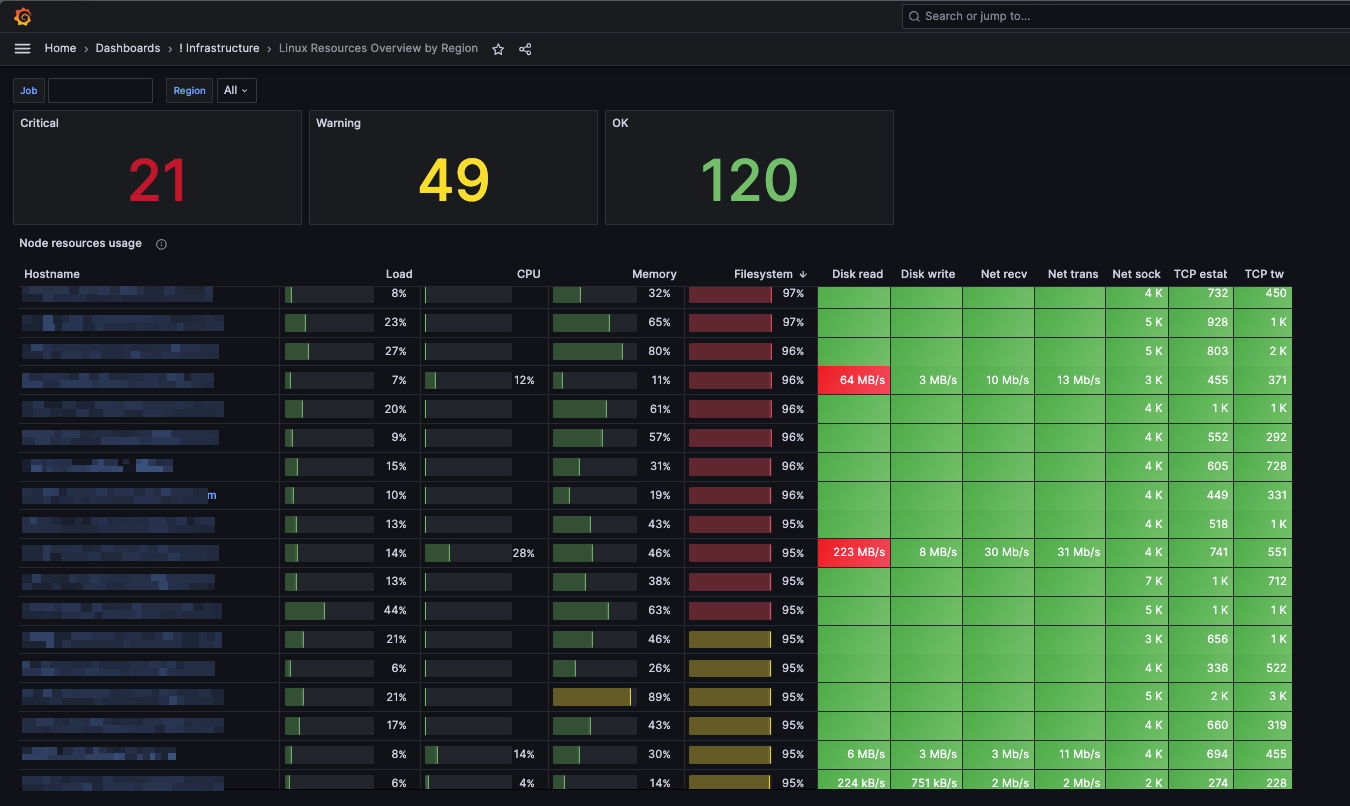Click the red 223 MB/s disk read cell

(x=854, y=553)
